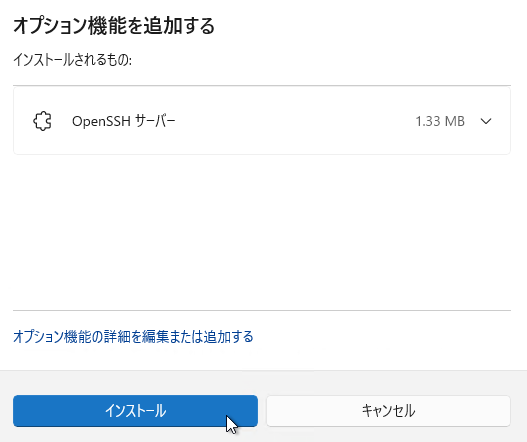Click the インストールされるもの: subtitle text
The image size is (527, 442).
pyautogui.click(x=72, y=60)
